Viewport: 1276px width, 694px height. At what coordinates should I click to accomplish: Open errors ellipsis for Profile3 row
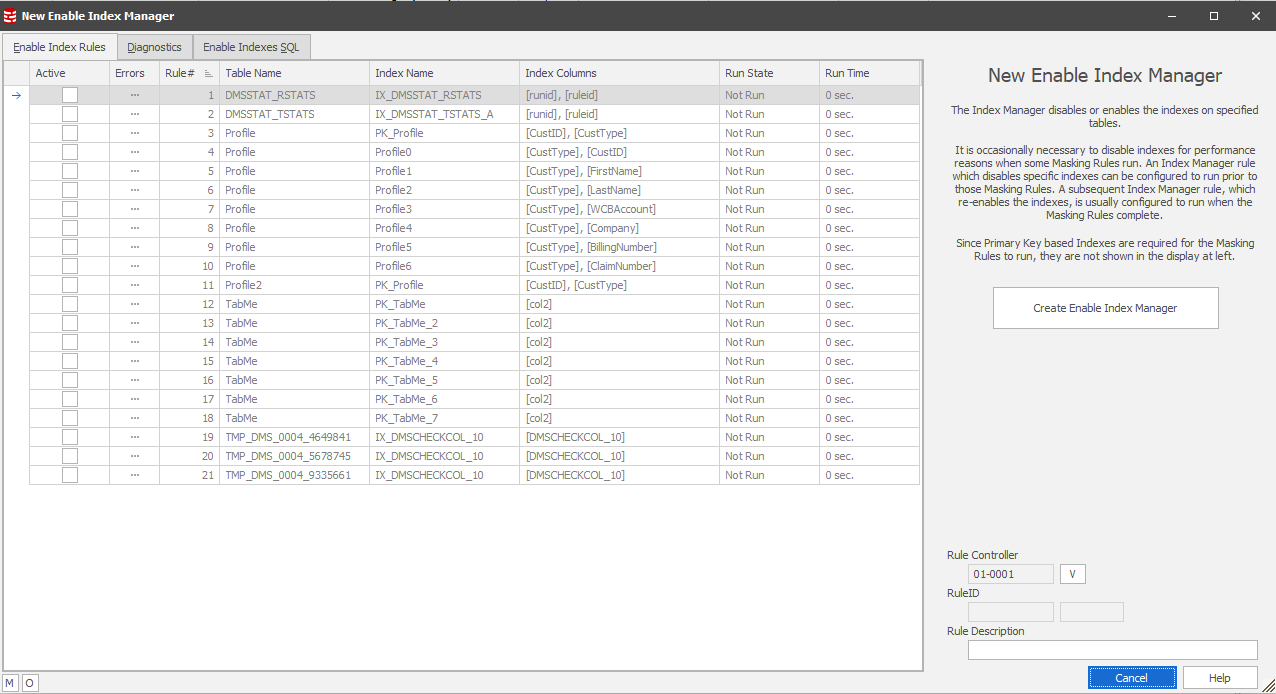tap(134, 209)
